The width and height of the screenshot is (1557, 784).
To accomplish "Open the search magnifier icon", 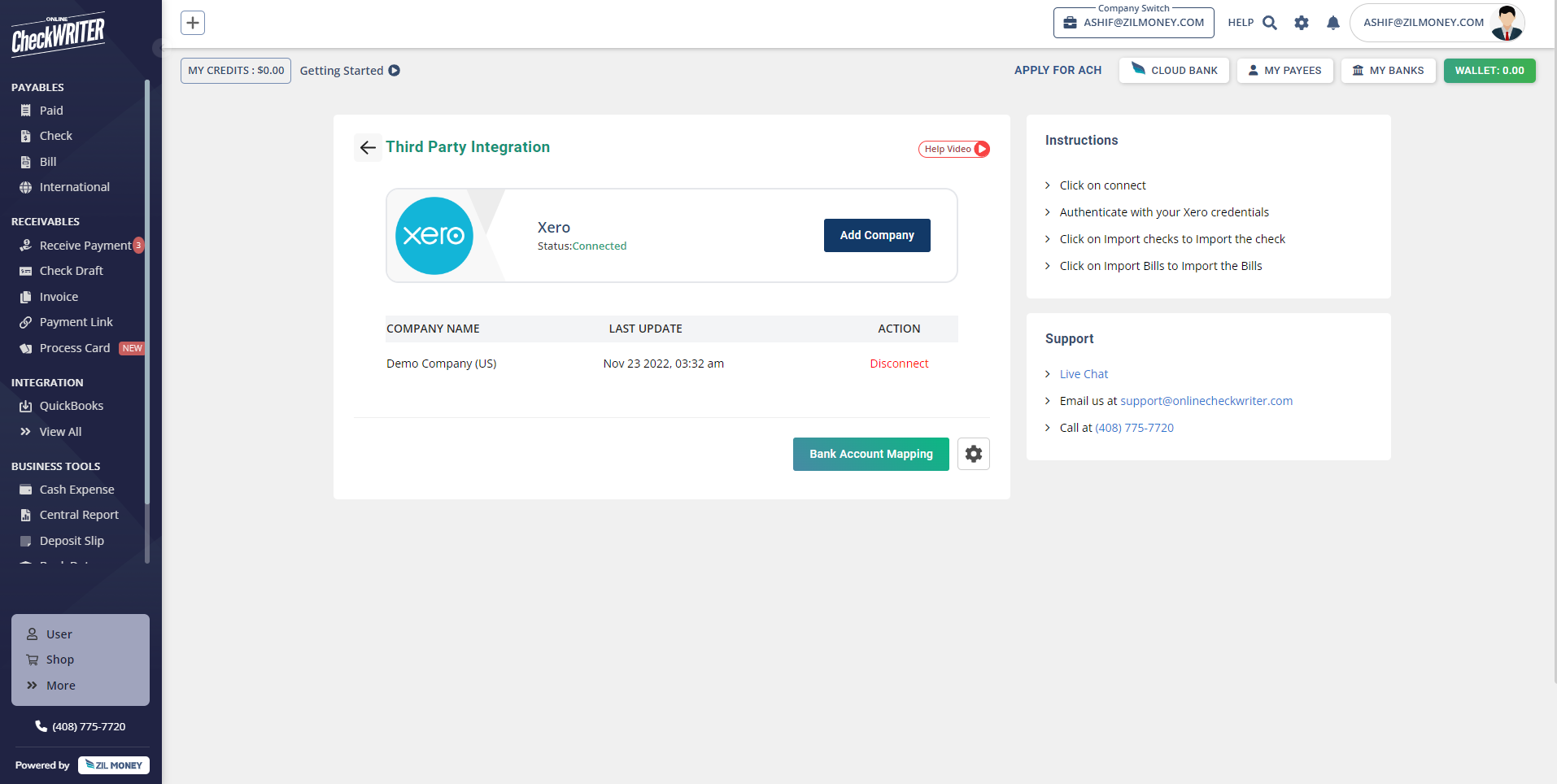I will [1269, 23].
